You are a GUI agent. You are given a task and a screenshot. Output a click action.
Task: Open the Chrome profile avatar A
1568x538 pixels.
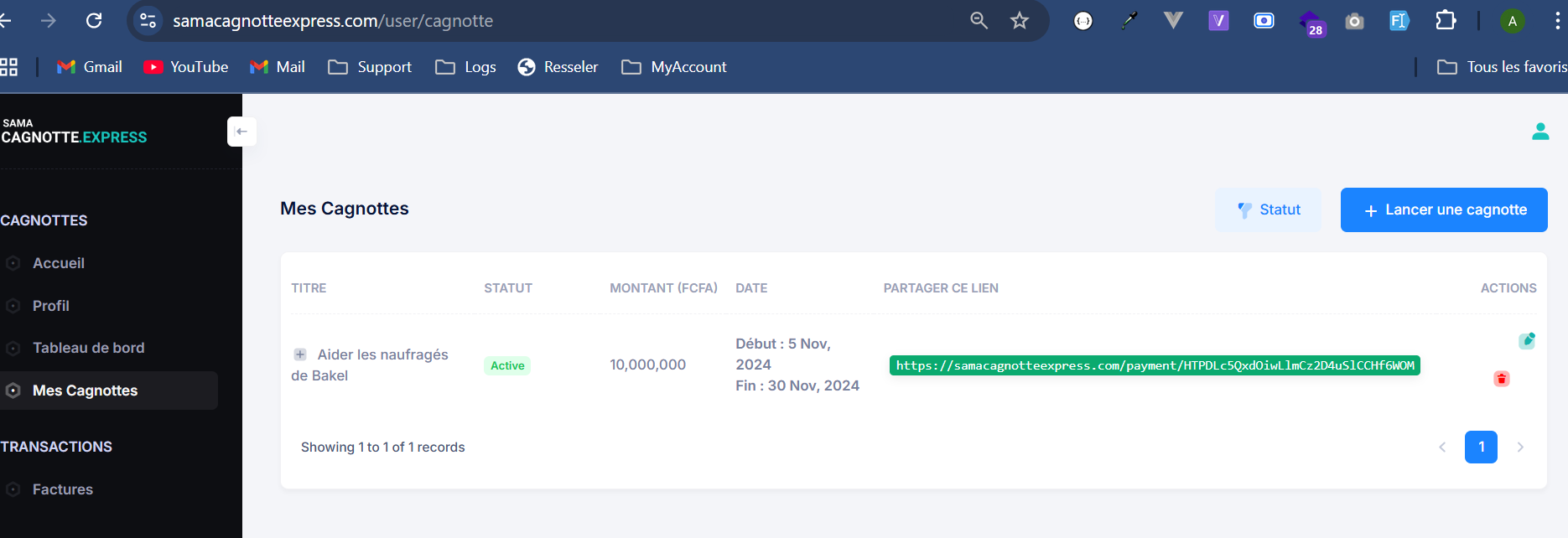coord(1513,21)
